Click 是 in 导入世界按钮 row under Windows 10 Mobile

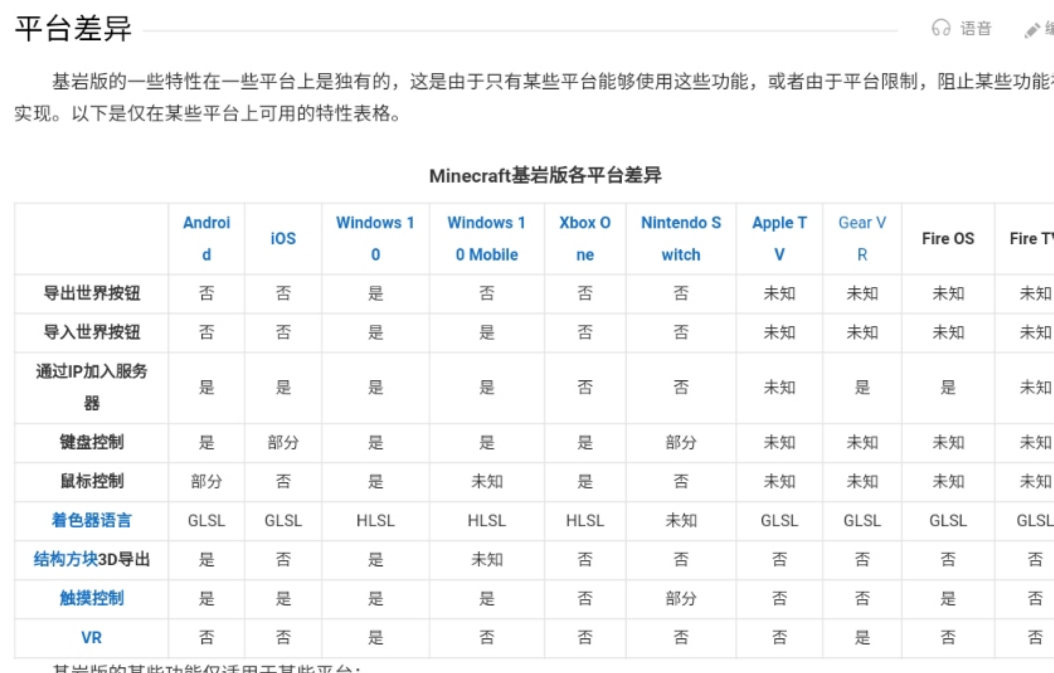point(487,332)
